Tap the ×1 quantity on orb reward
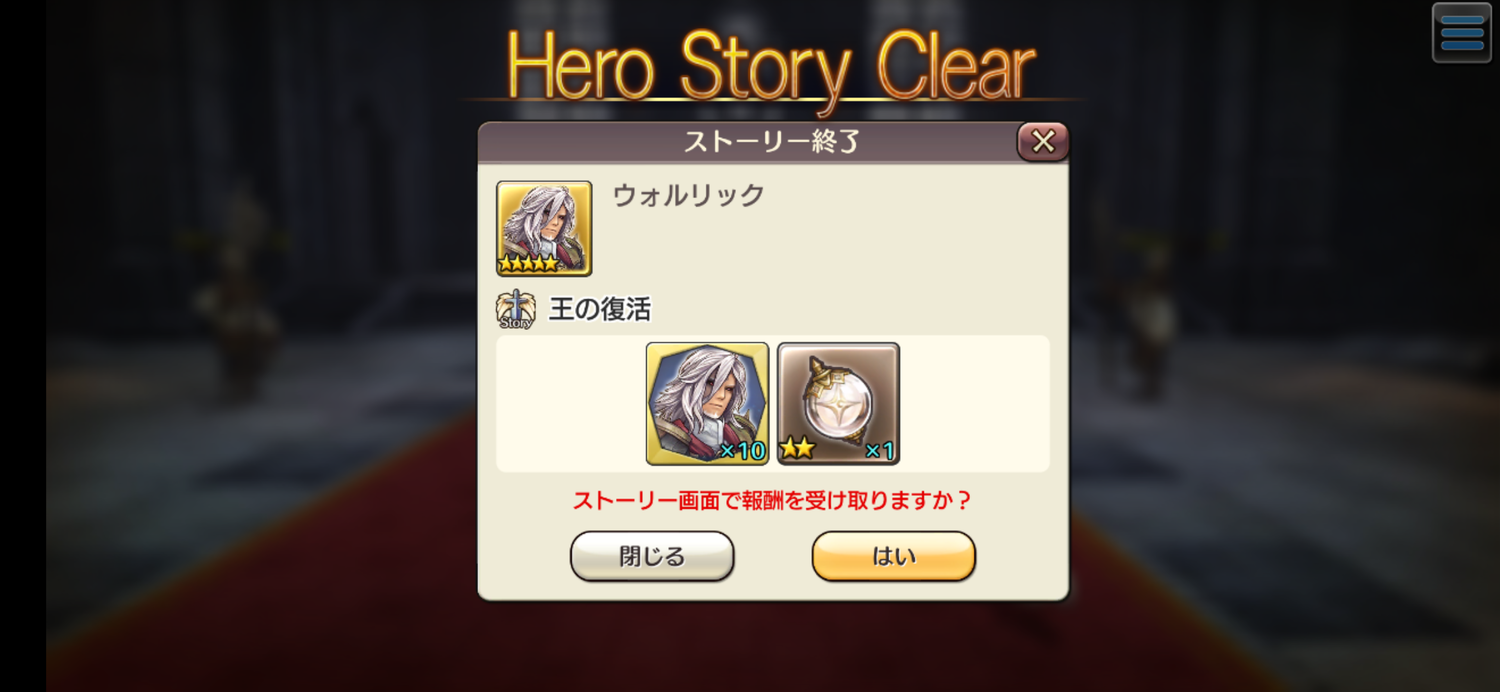Image resolution: width=1500 pixels, height=692 pixels. 879,451
